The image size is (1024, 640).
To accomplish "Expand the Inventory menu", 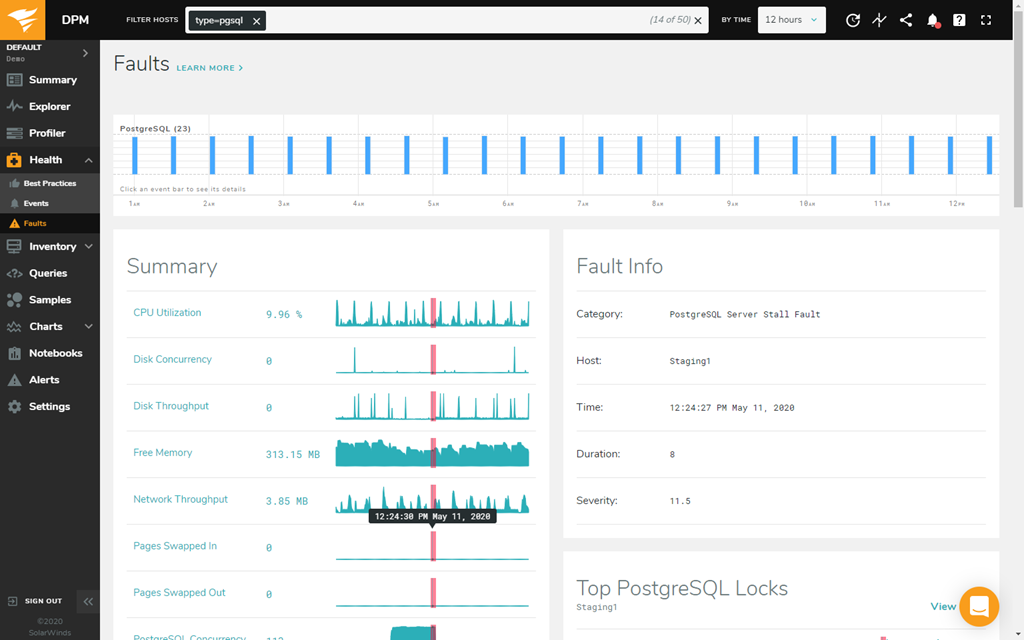I will coord(88,246).
